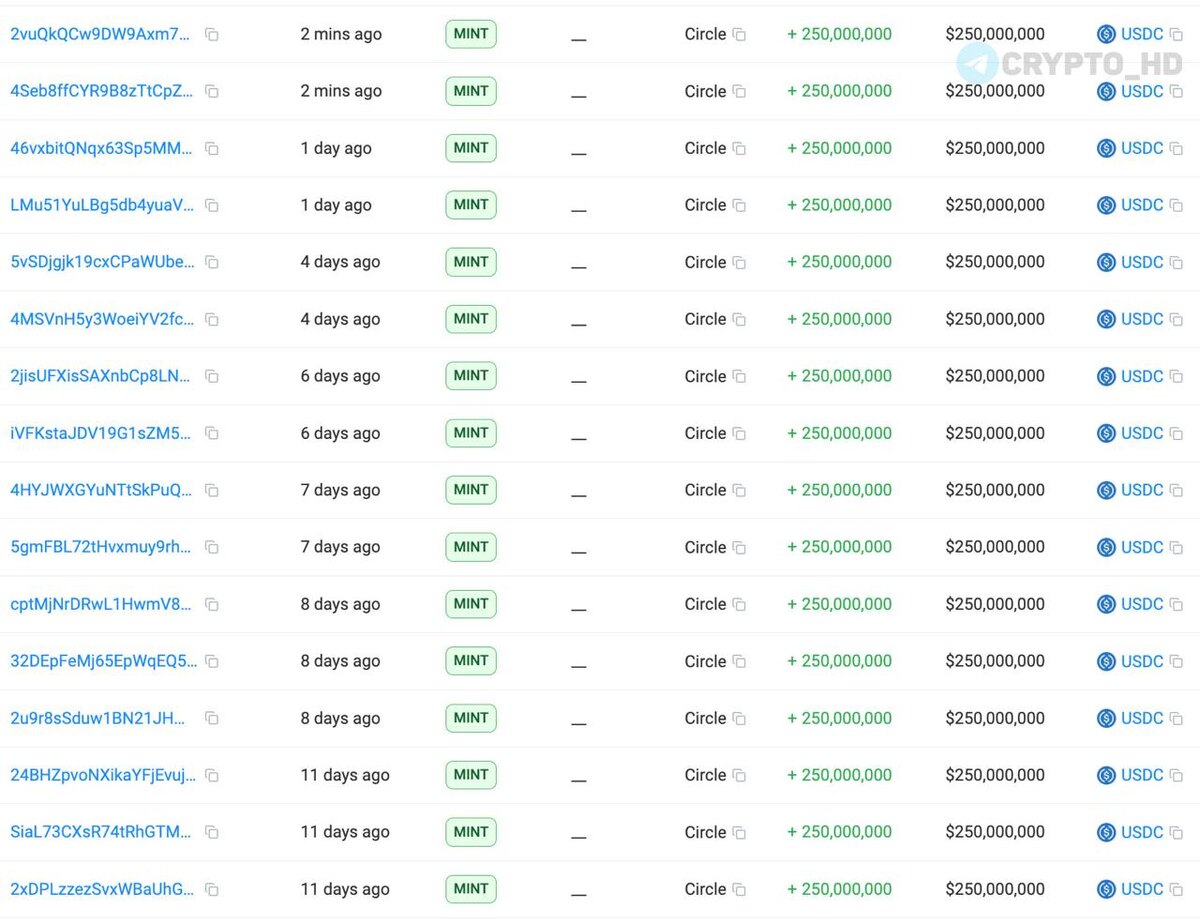Click '2 mins ago' in 4Seb8ffCYR row
Screen dimensions: 1200x924
[x=341, y=91]
